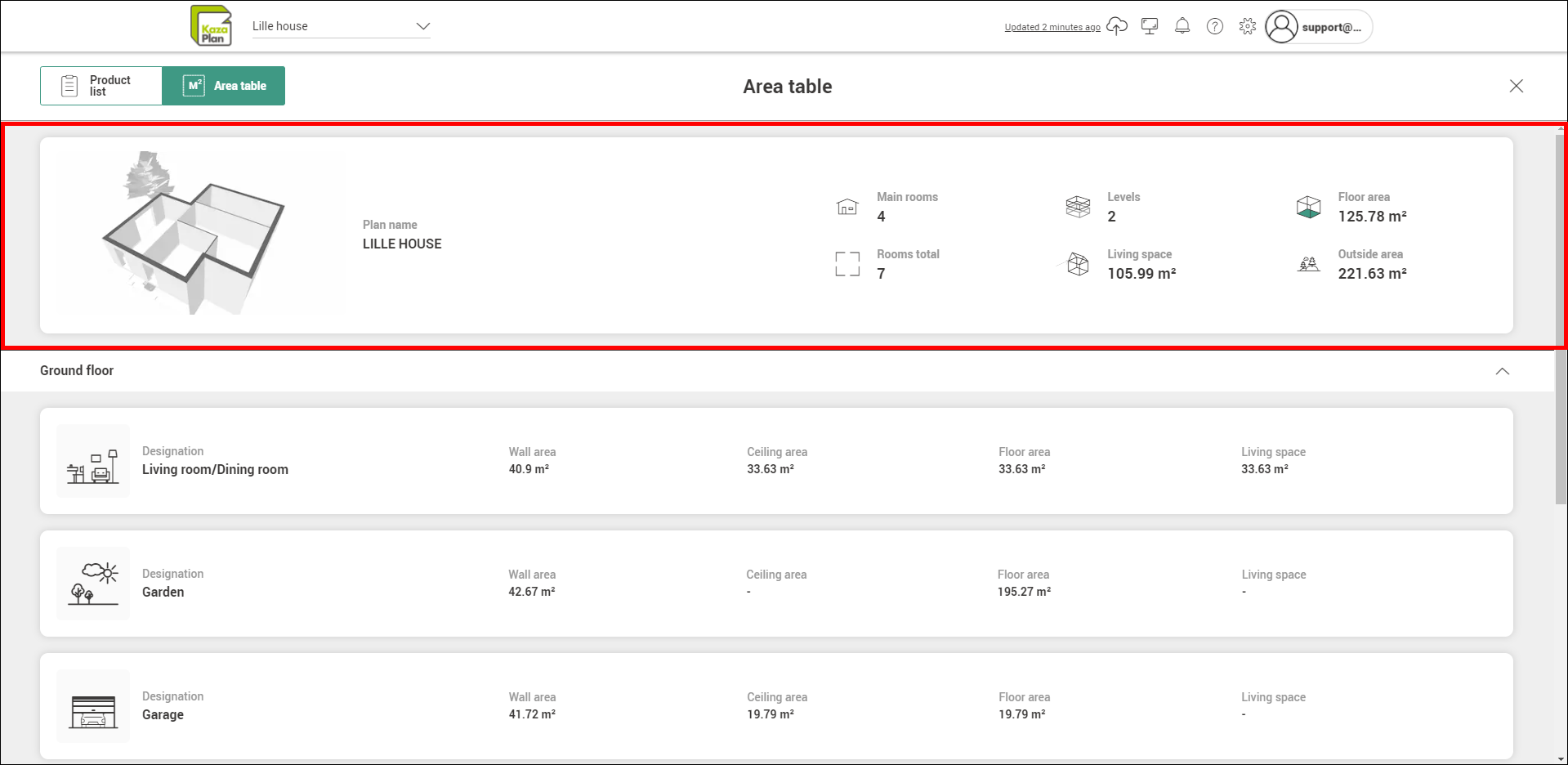Click the Updated 2 minutes ago link
The height and width of the screenshot is (765, 1568).
(1052, 27)
